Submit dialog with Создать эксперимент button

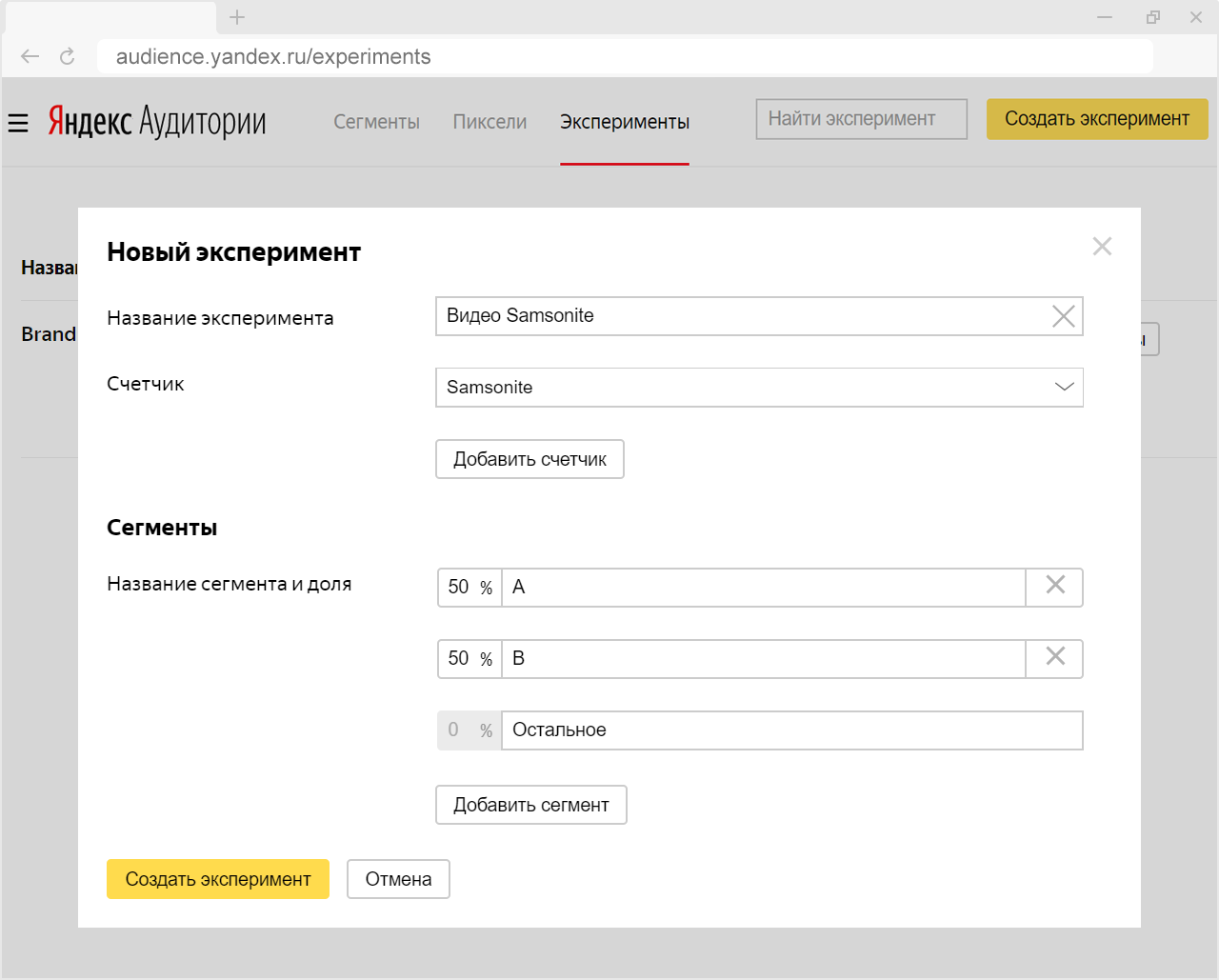tap(218, 879)
